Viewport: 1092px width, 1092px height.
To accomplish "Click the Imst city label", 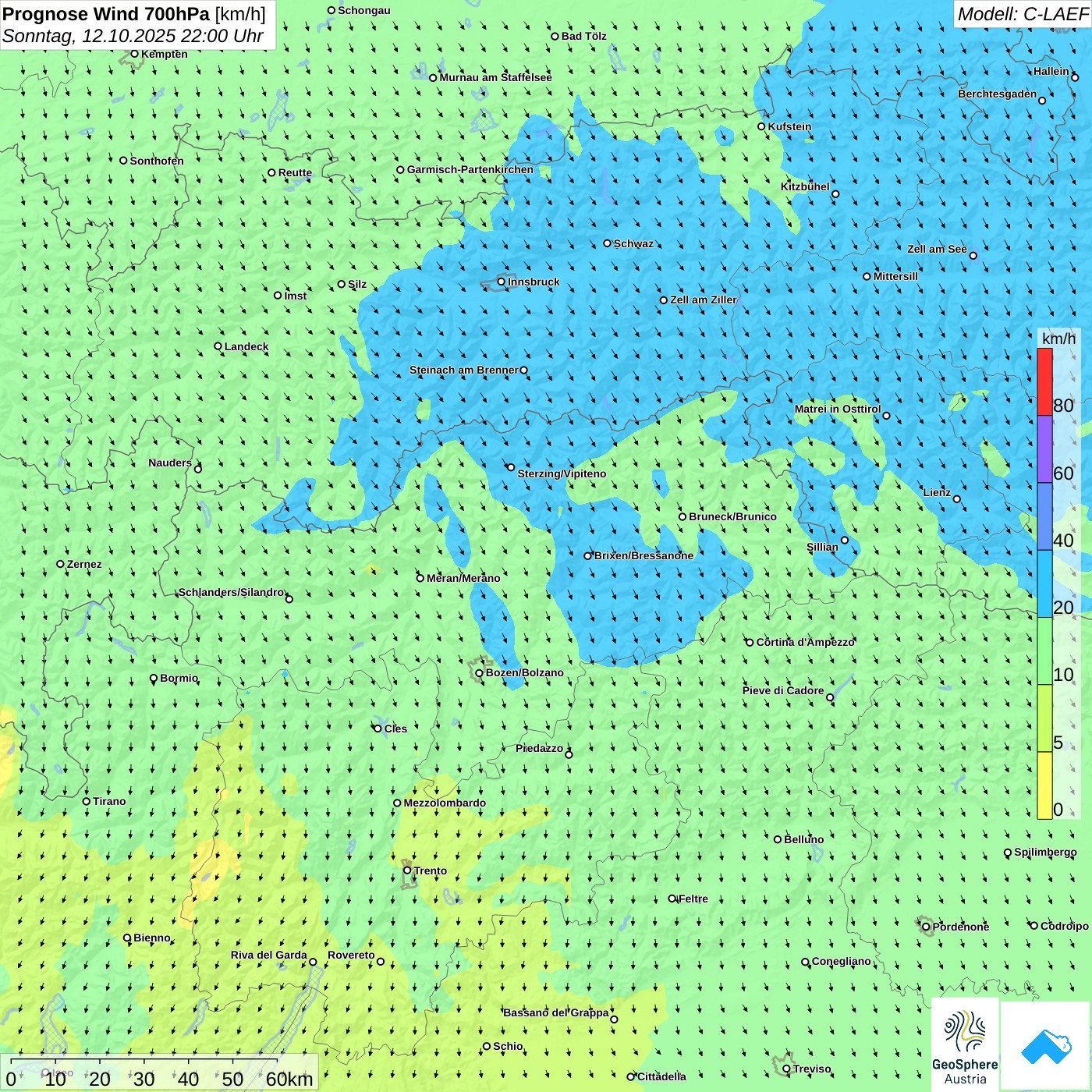I will pyautogui.click(x=296, y=296).
